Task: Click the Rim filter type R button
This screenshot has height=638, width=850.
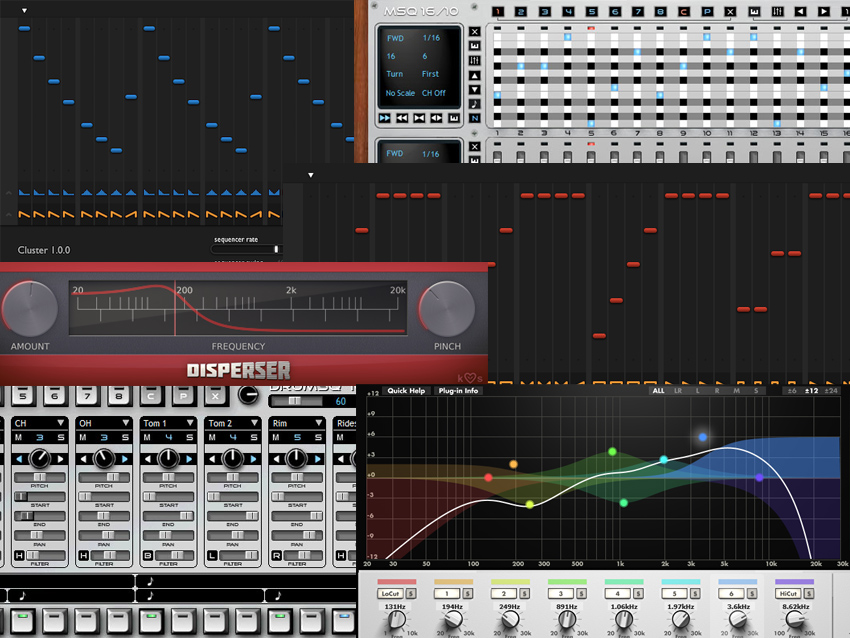Action: click(x=276, y=556)
